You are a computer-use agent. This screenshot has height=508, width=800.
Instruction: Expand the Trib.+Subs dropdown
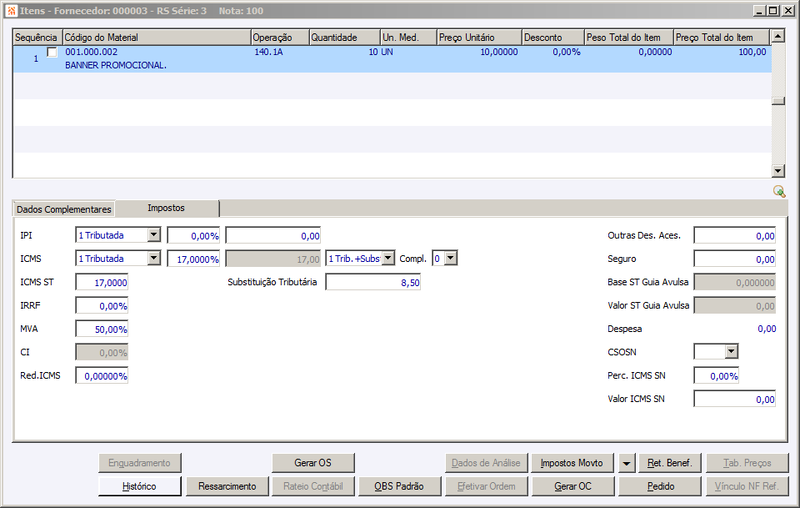pyautogui.click(x=388, y=259)
